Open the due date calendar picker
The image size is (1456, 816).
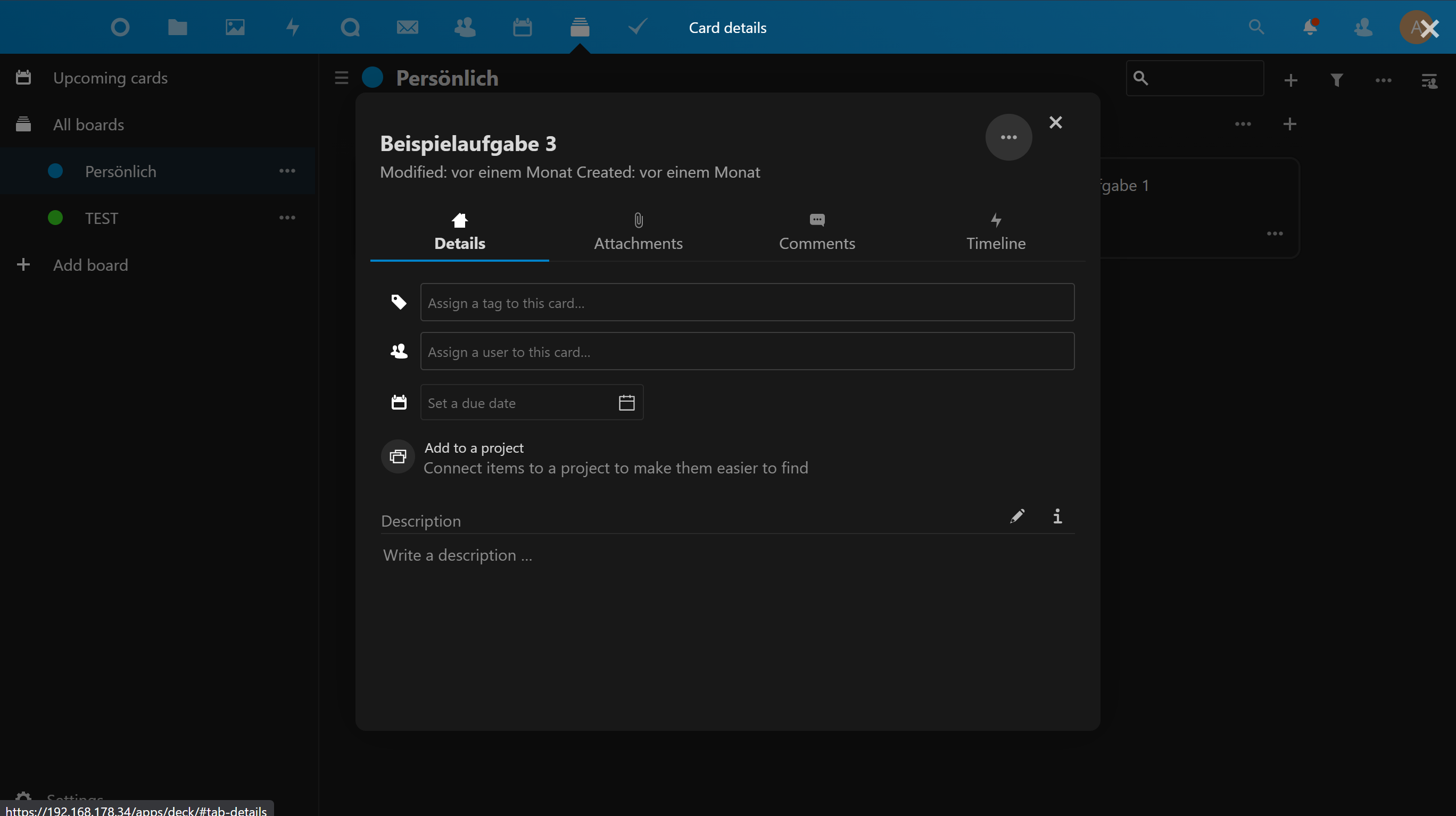626,403
